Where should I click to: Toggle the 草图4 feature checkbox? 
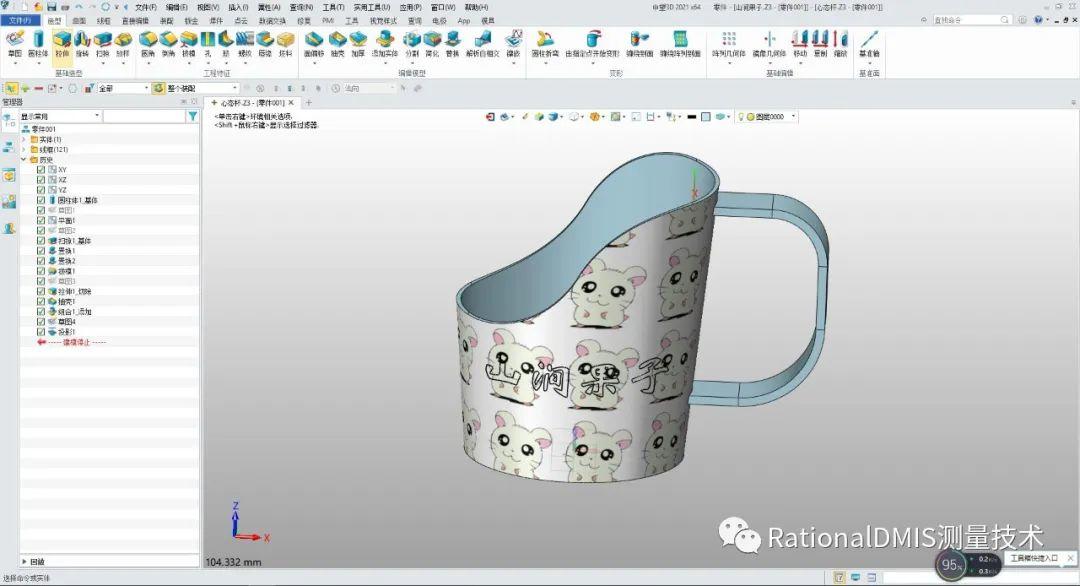(41, 322)
